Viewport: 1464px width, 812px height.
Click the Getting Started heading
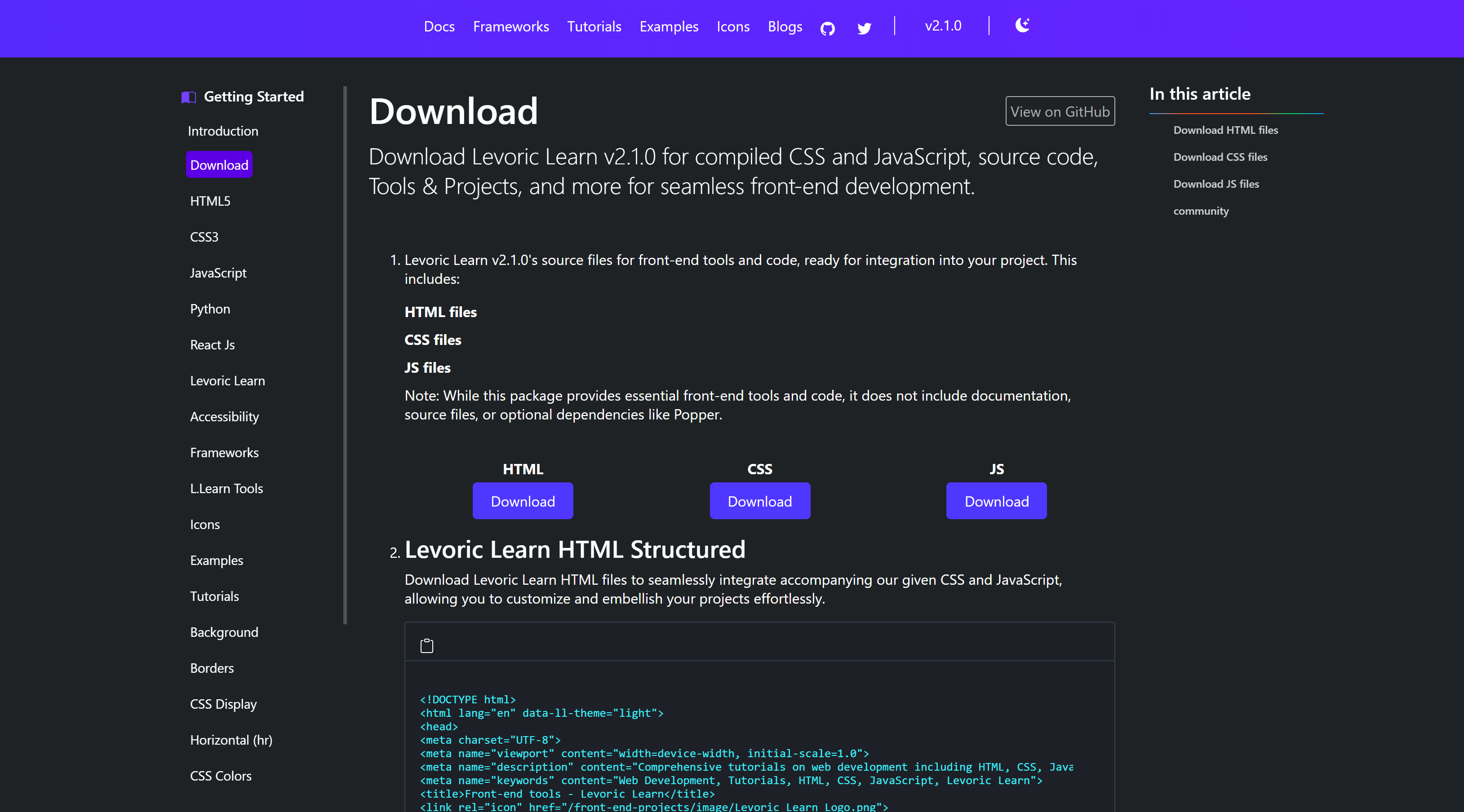pos(253,97)
